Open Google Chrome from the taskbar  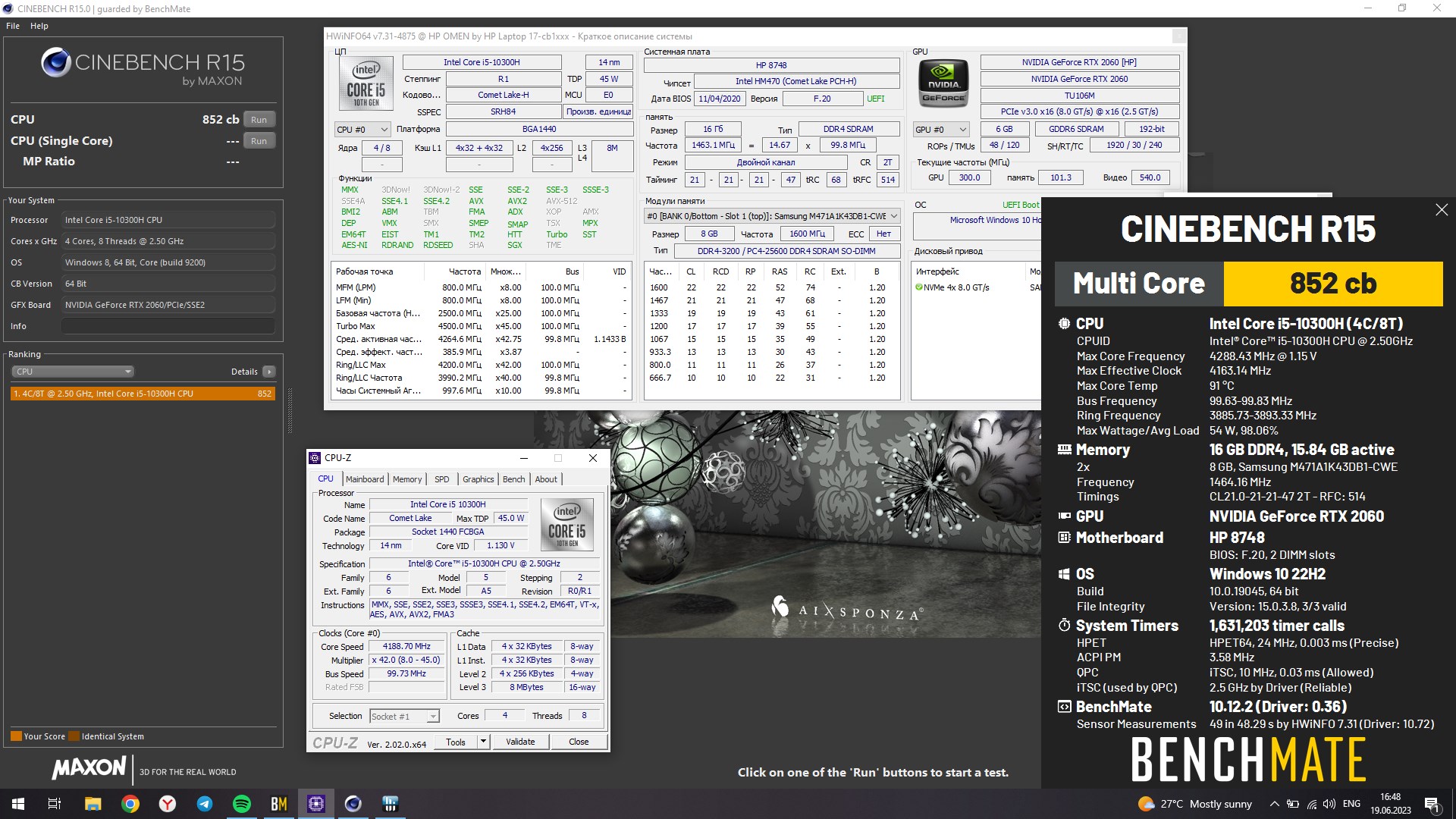pyautogui.click(x=130, y=804)
